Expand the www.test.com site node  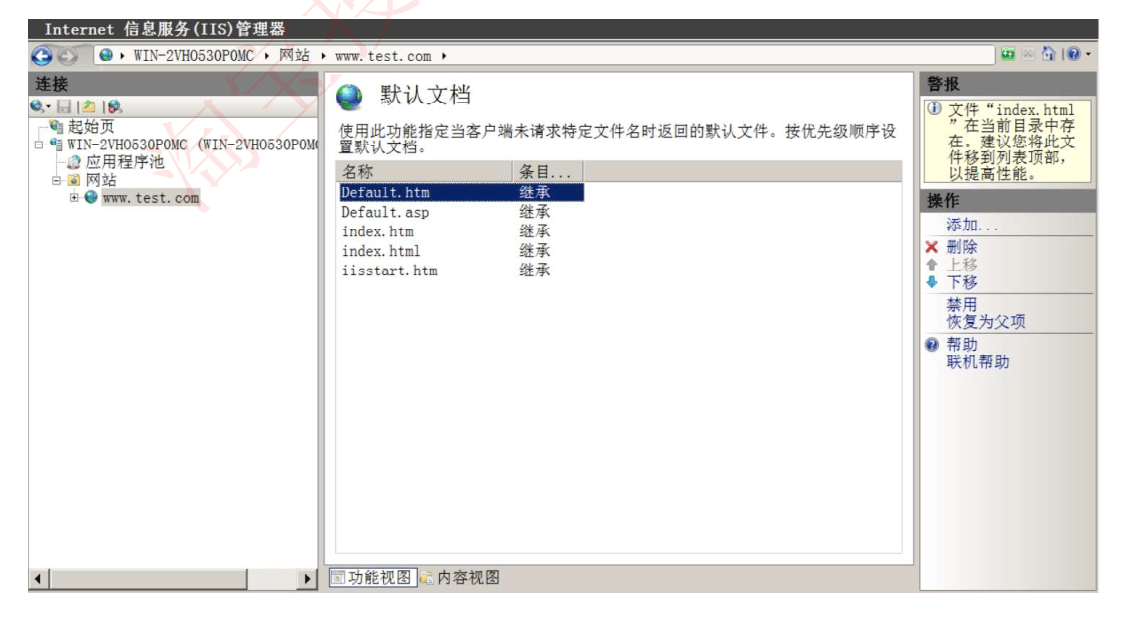[x=74, y=198]
